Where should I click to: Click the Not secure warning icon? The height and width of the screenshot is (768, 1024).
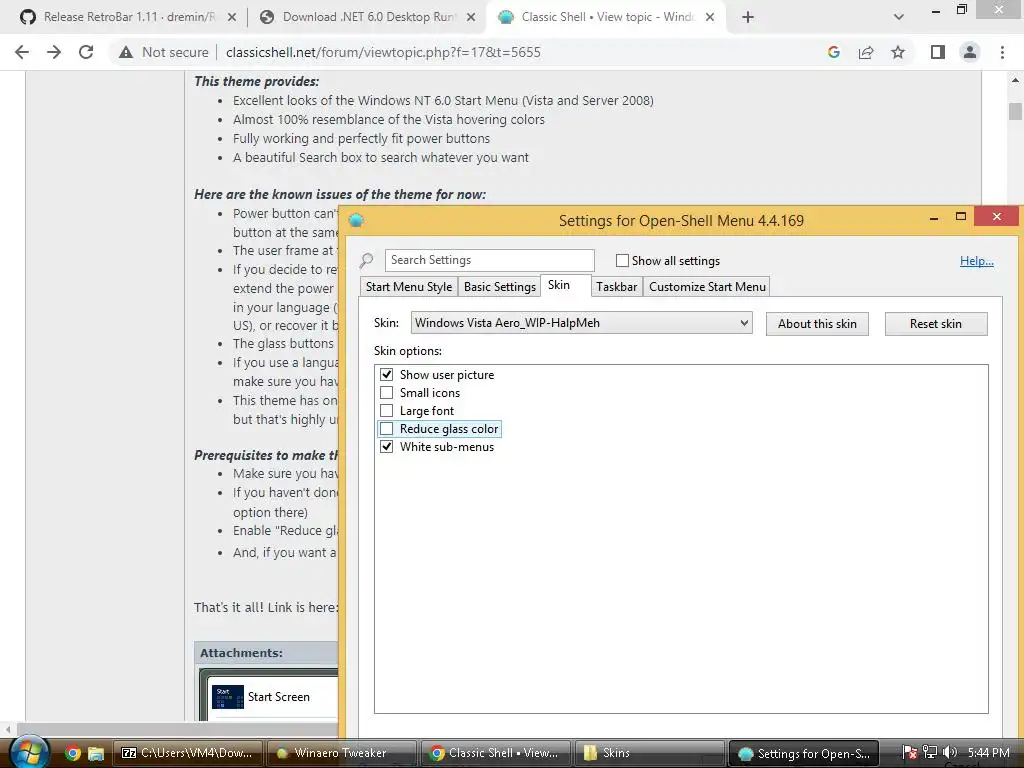(126, 52)
